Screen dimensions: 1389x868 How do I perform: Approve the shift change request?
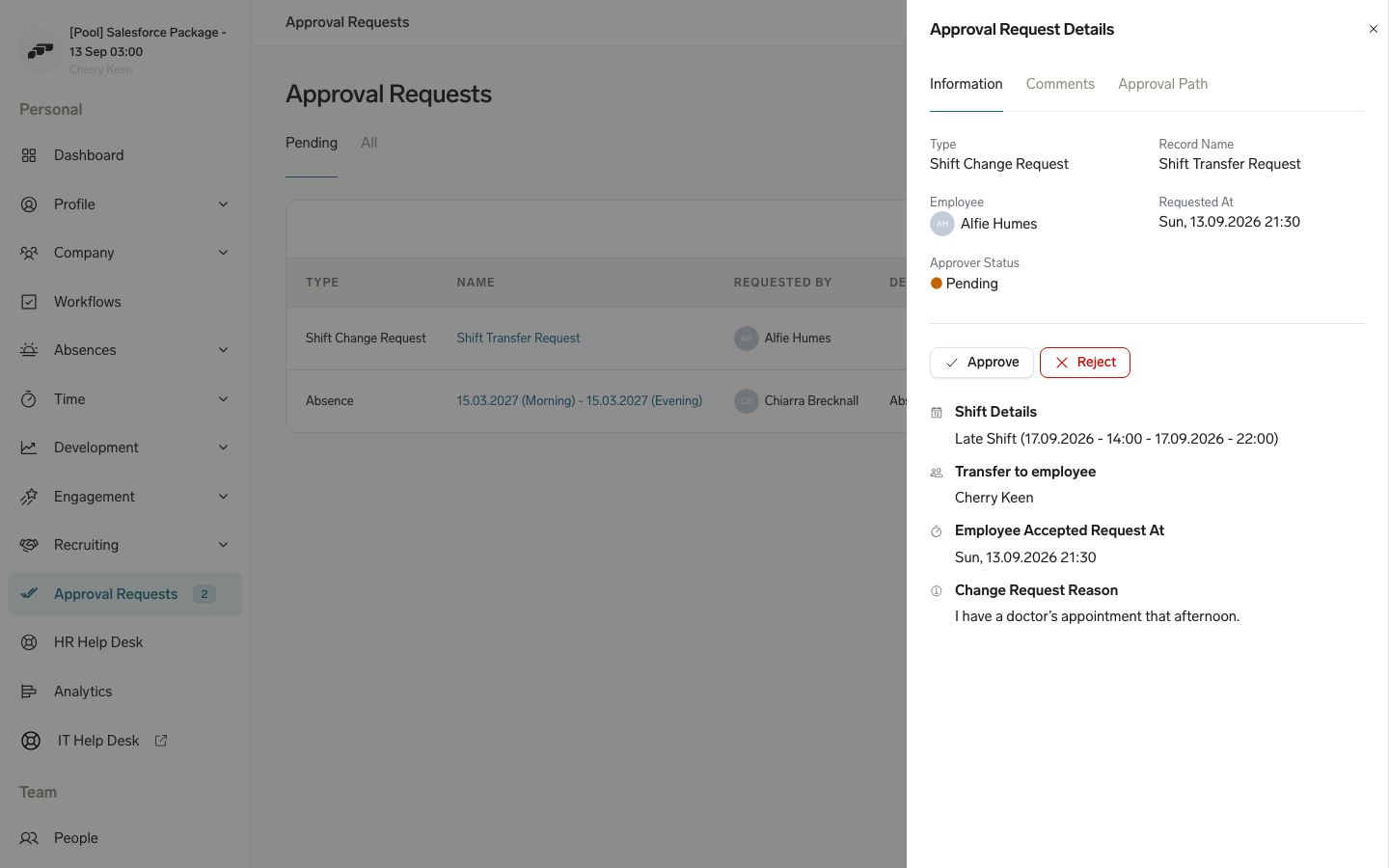point(982,363)
